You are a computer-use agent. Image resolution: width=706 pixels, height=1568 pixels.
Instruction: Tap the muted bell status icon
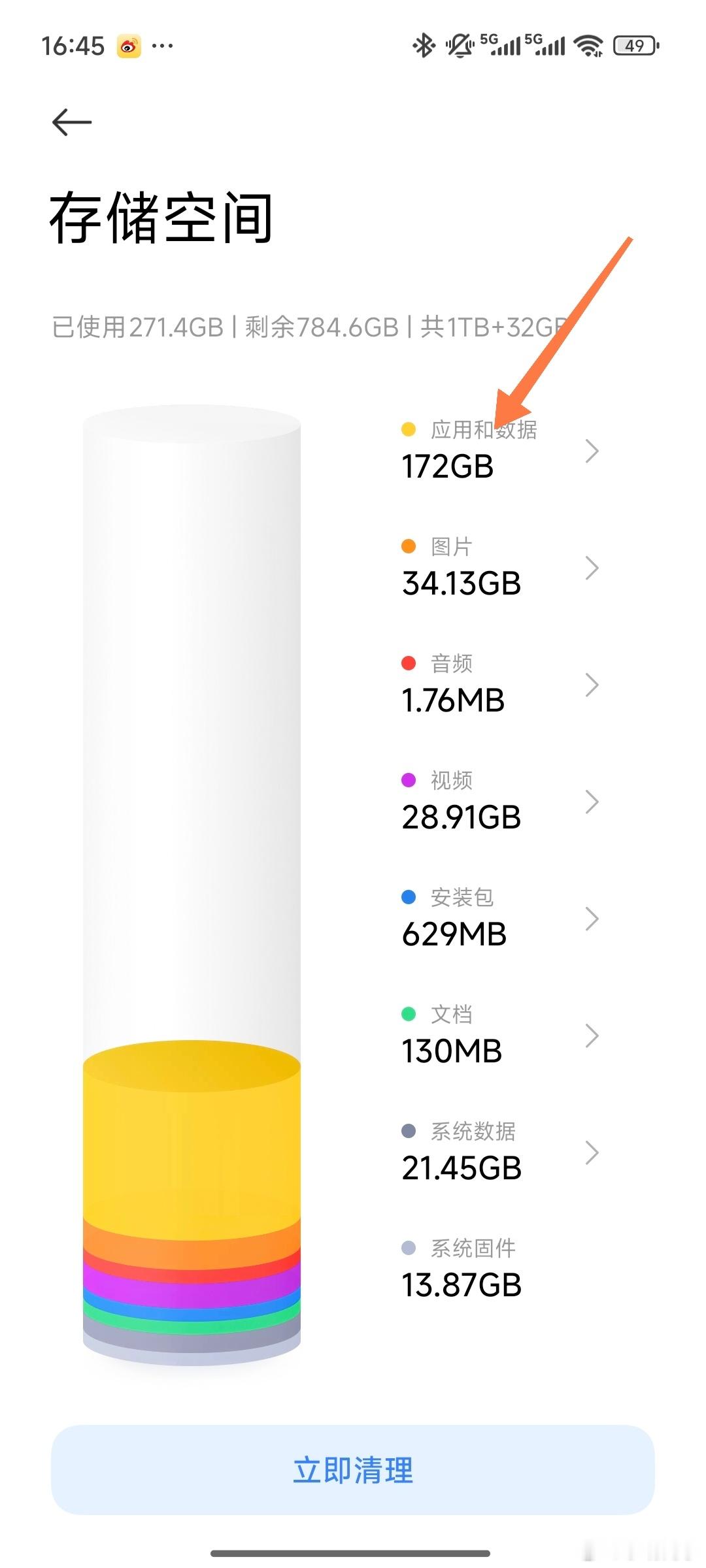tap(460, 46)
